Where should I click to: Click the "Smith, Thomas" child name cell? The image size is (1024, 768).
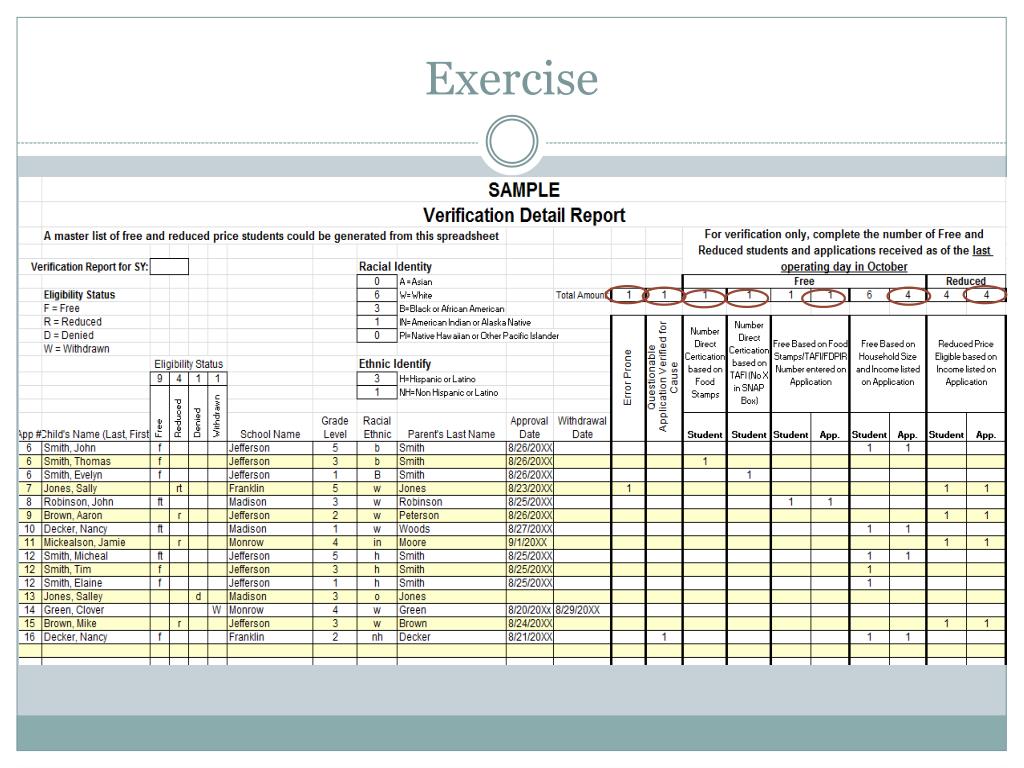pyautogui.click(x=95, y=462)
